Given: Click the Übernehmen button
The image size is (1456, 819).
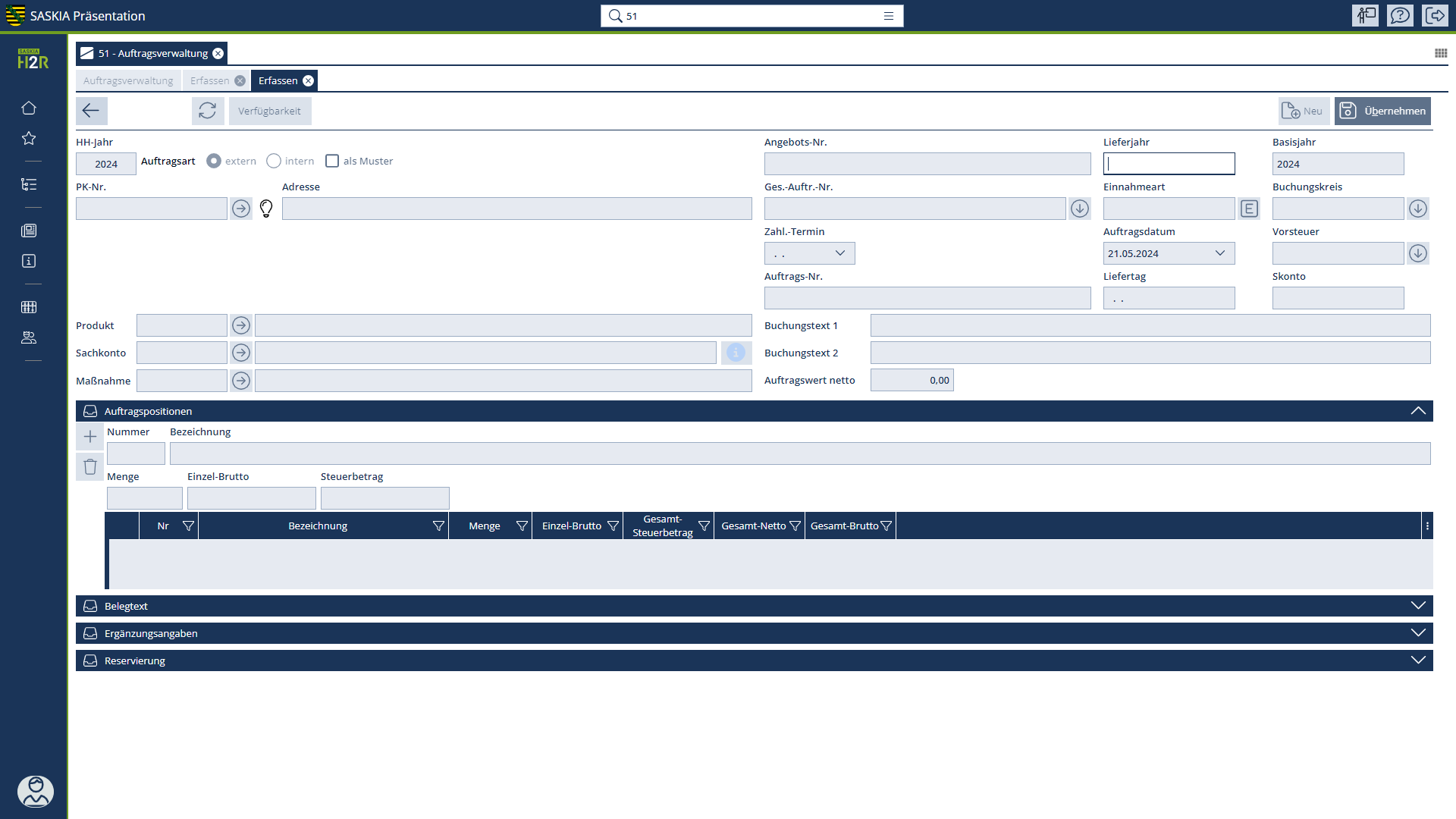Looking at the screenshot, I should click(x=1382, y=111).
